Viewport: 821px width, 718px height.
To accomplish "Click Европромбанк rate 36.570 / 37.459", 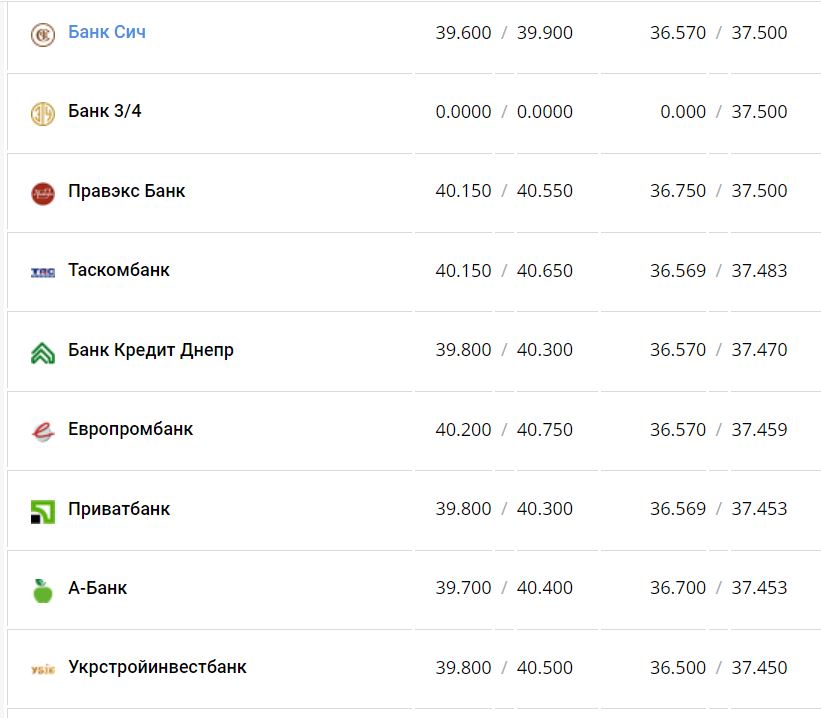I will point(718,429).
